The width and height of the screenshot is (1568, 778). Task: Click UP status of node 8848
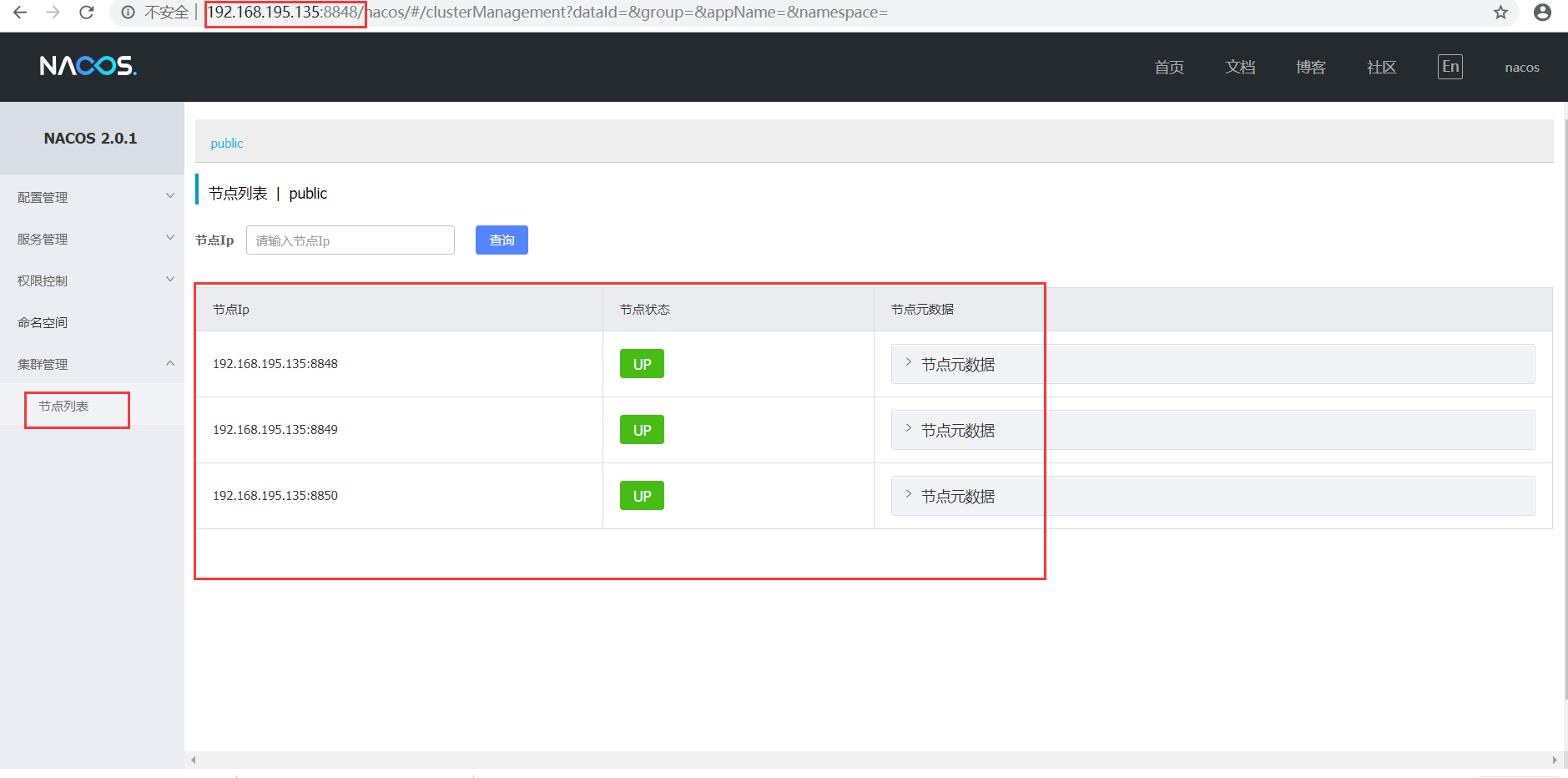click(x=642, y=364)
